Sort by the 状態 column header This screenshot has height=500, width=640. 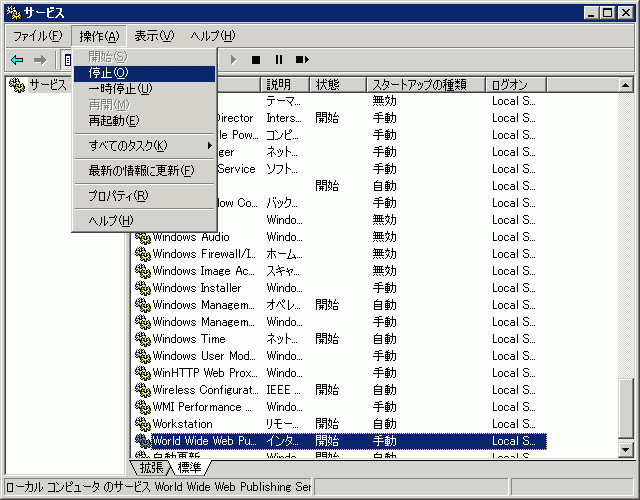click(338, 85)
